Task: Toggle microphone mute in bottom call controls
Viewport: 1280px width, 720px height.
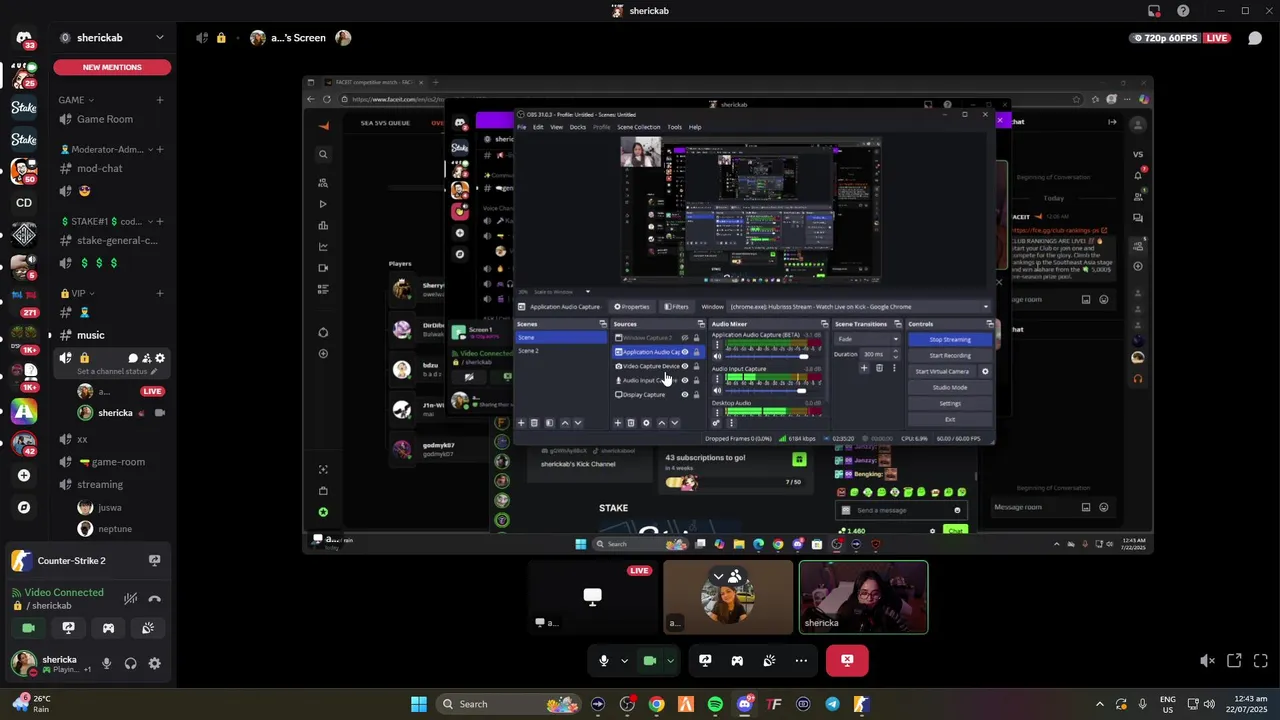Action: [x=603, y=660]
